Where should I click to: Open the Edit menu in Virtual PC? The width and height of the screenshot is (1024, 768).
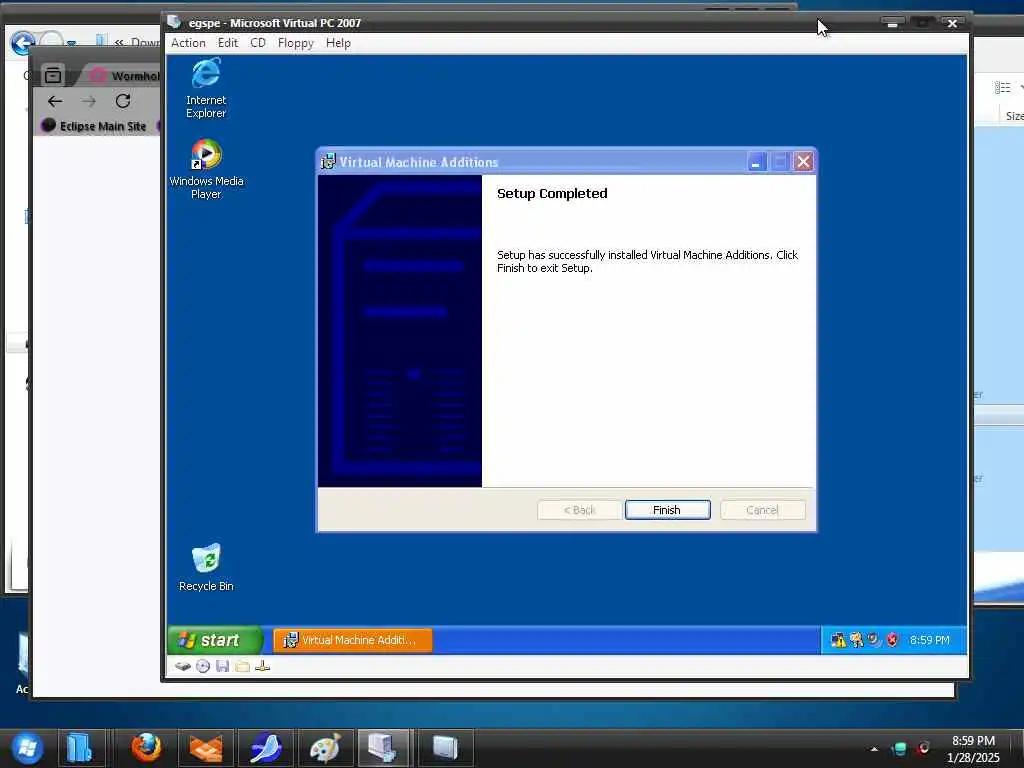point(228,43)
